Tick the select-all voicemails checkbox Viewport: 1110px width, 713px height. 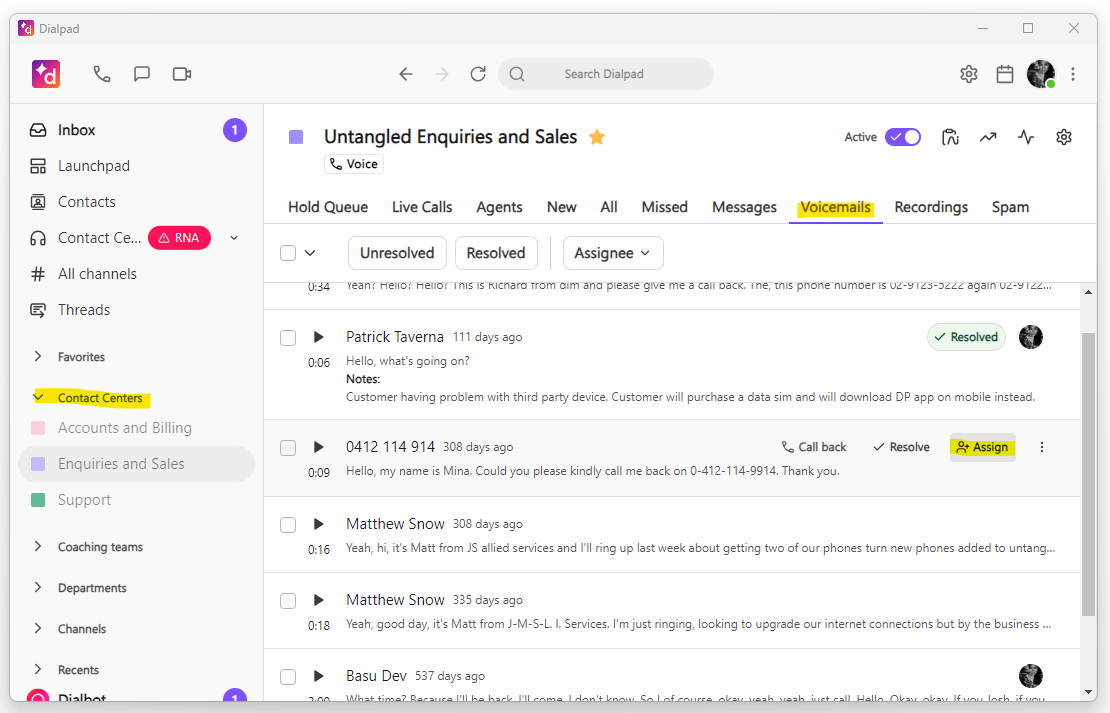(x=287, y=253)
